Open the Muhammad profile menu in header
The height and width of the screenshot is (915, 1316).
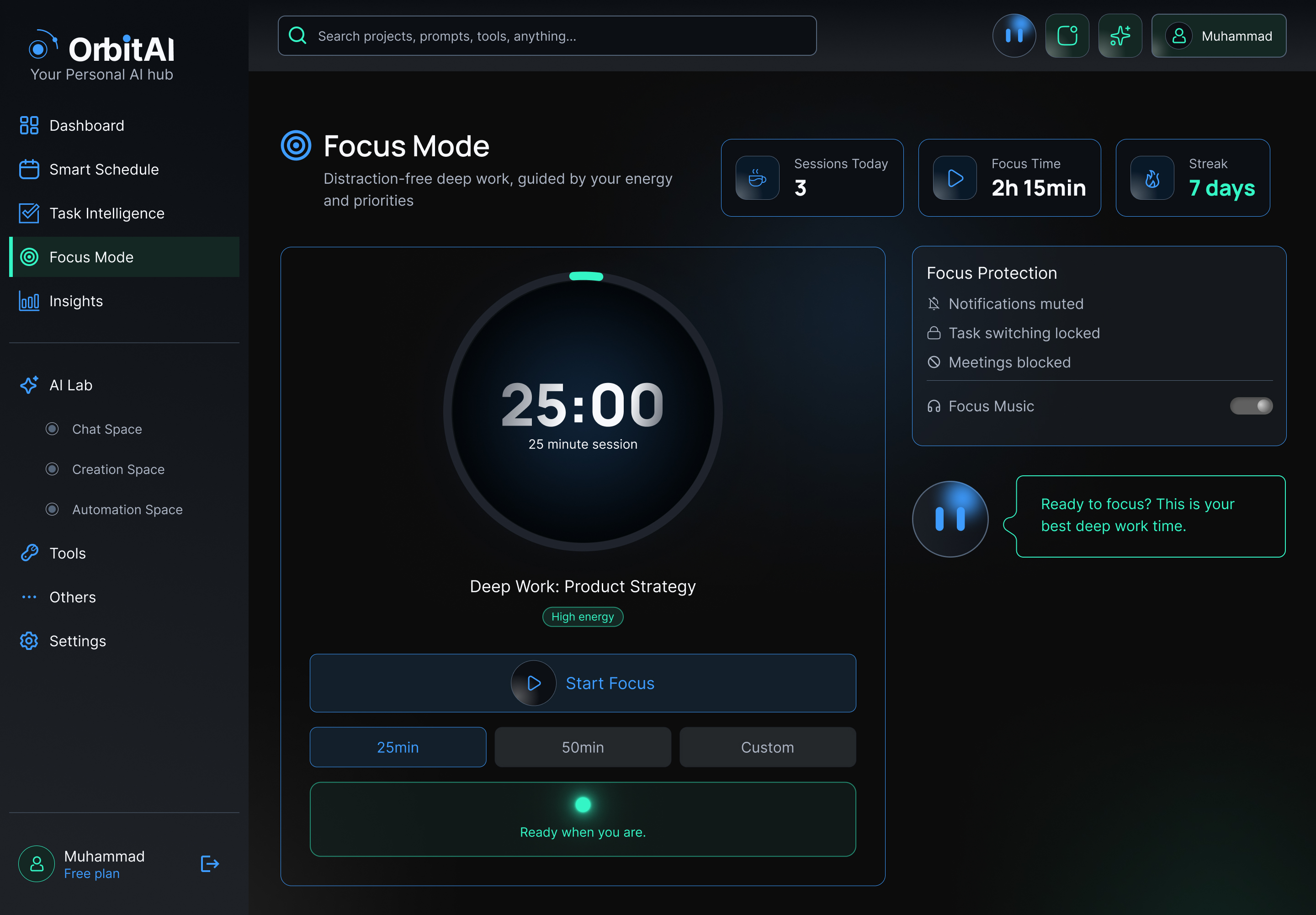tap(1219, 36)
